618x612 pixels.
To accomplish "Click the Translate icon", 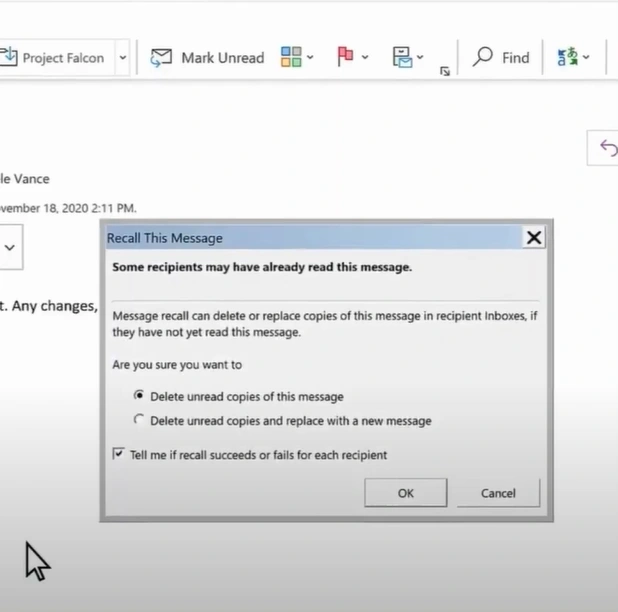I will coord(568,57).
